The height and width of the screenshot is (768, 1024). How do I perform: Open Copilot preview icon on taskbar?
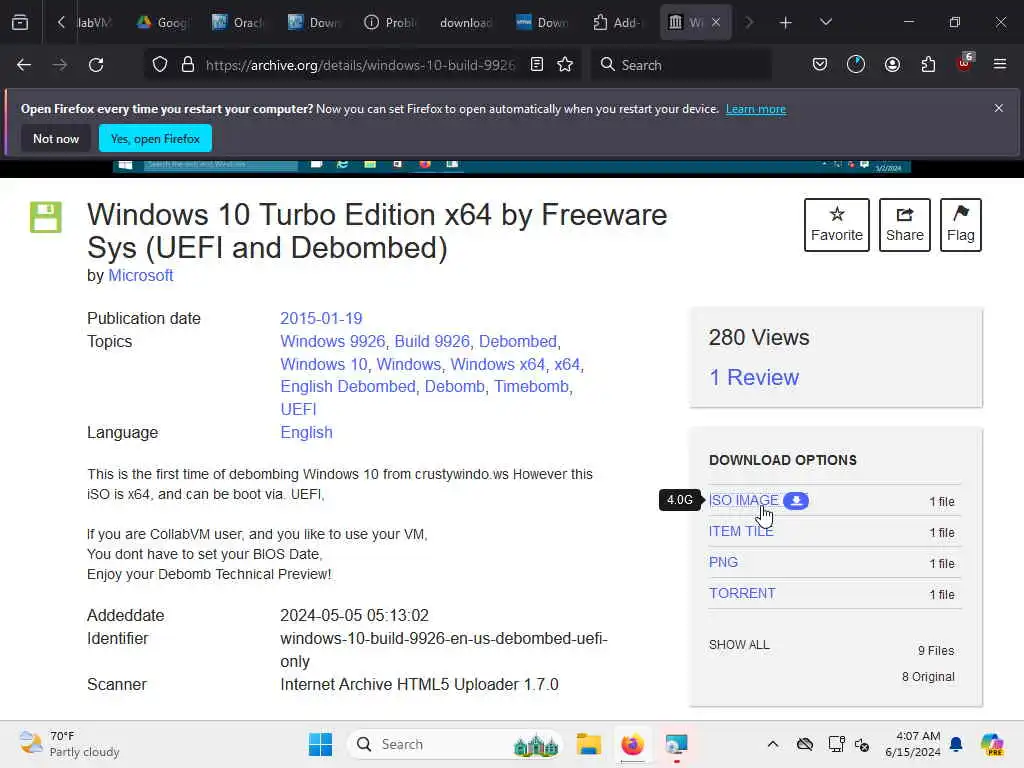pos(992,744)
